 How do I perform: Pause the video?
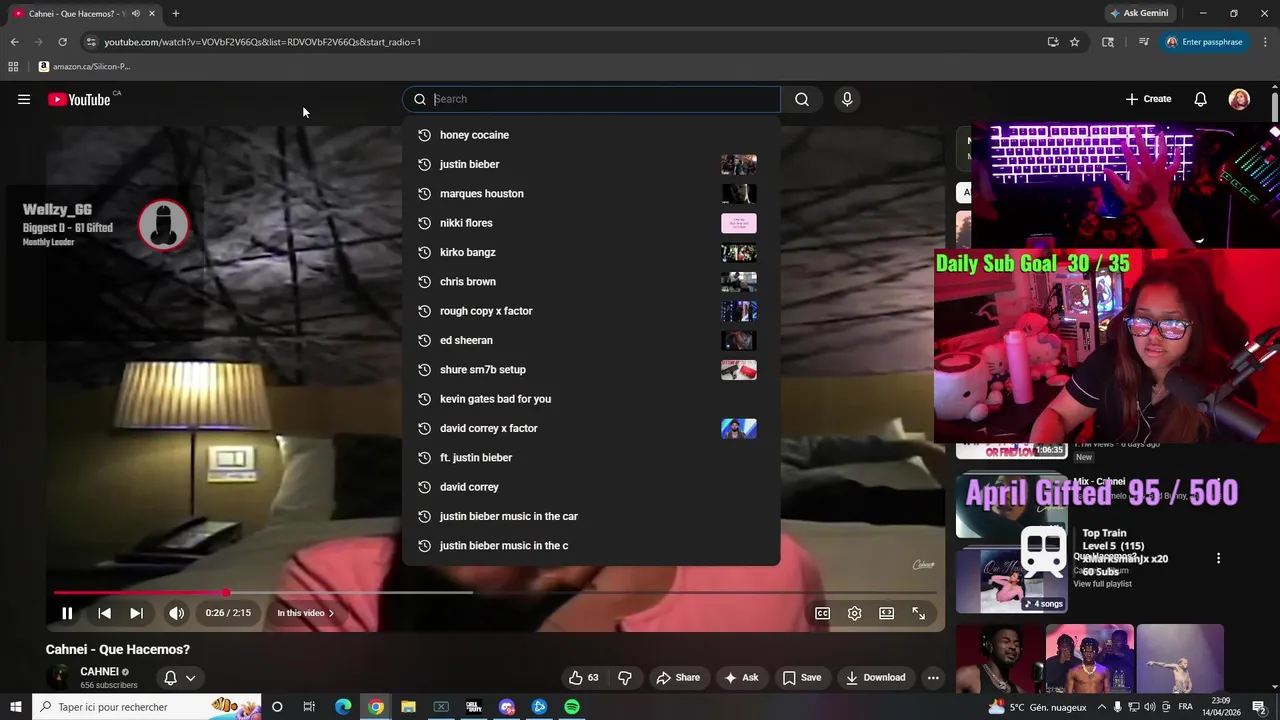pyautogui.click(x=67, y=613)
